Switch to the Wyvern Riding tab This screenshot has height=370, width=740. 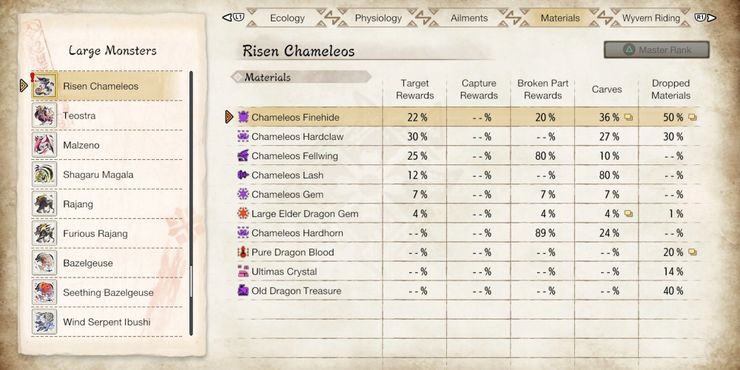(651, 18)
